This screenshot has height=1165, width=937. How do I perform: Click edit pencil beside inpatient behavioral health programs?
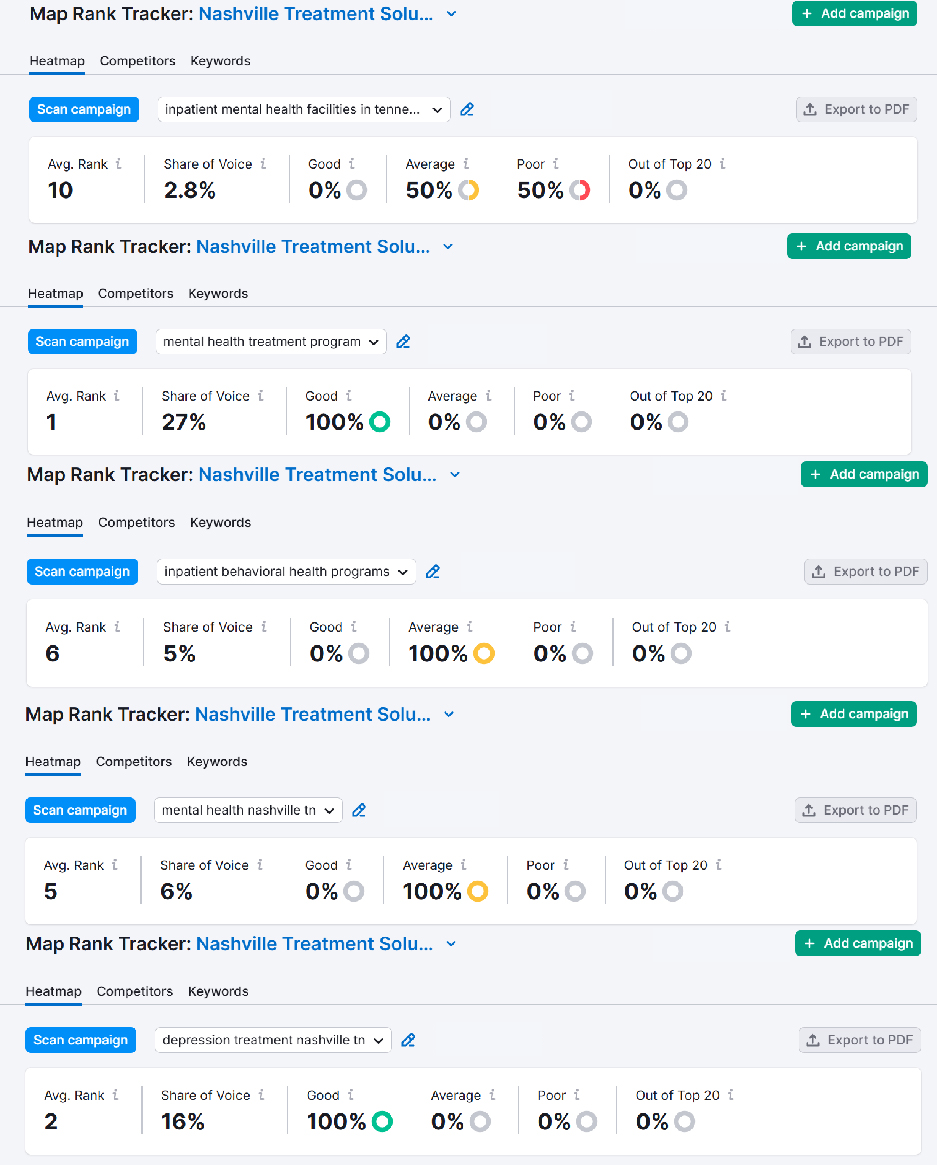tap(433, 572)
